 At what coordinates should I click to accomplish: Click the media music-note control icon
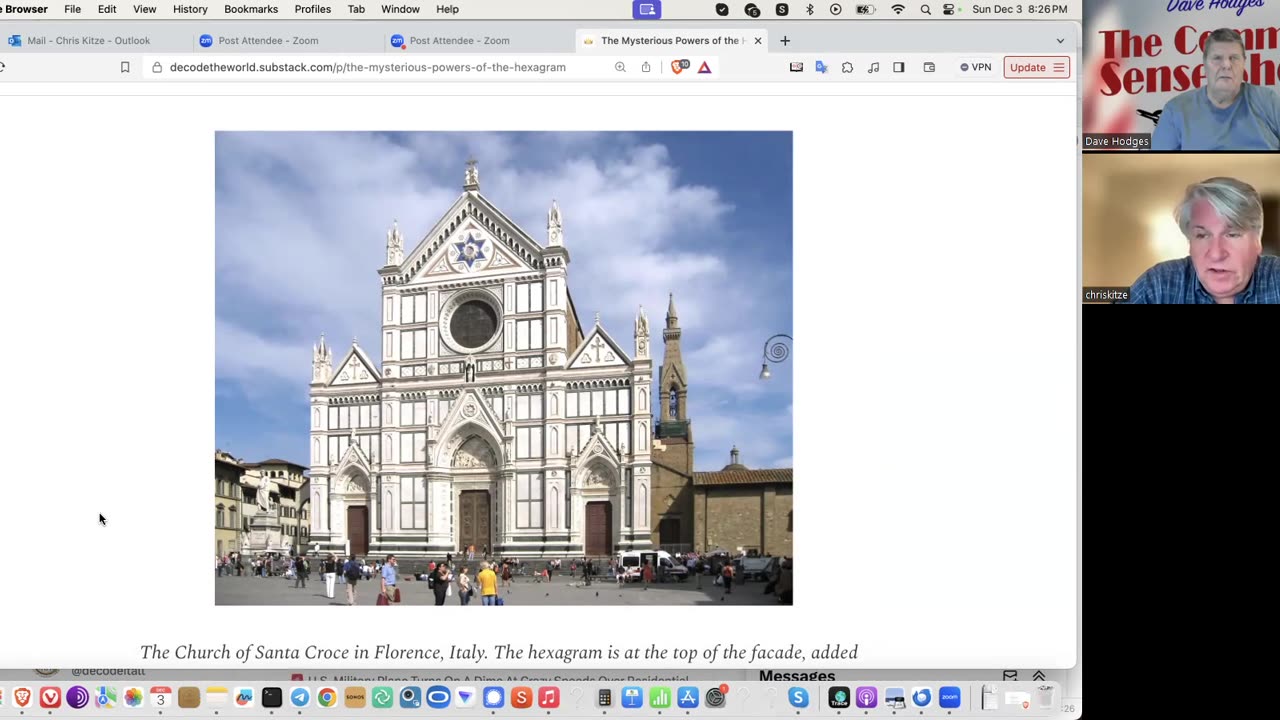873,67
